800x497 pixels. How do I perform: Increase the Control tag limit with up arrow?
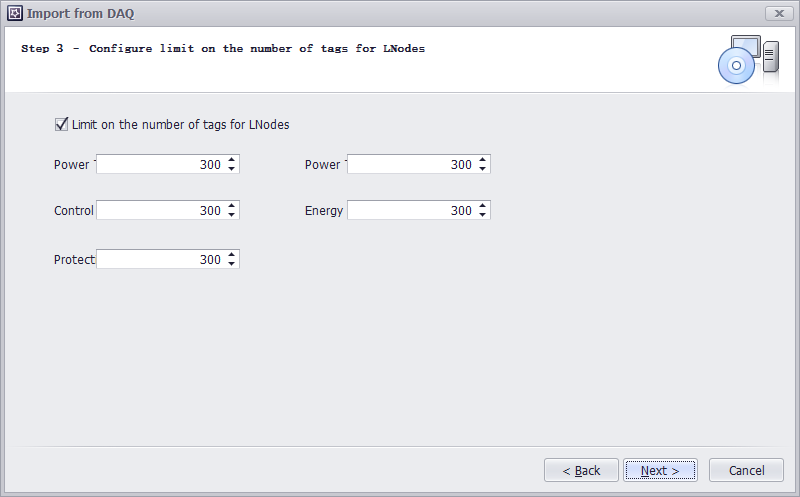pyautogui.click(x=232, y=206)
